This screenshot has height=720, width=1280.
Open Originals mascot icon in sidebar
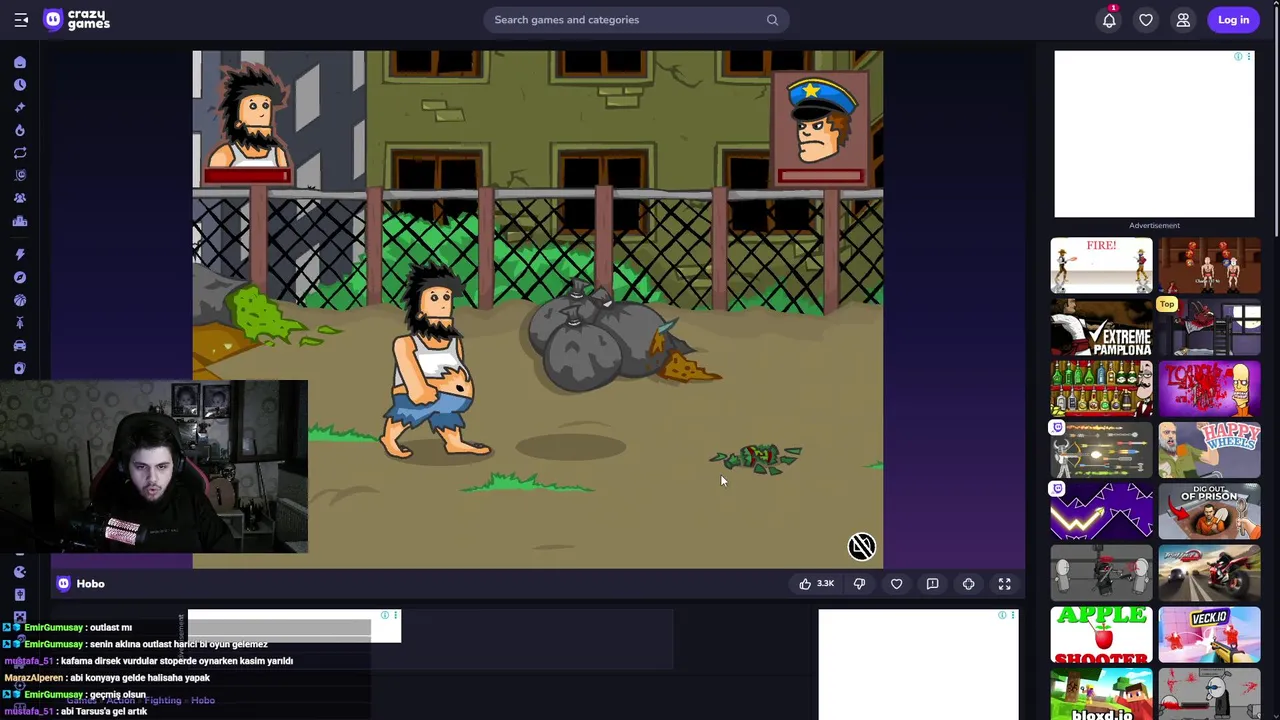pos(20,176)
